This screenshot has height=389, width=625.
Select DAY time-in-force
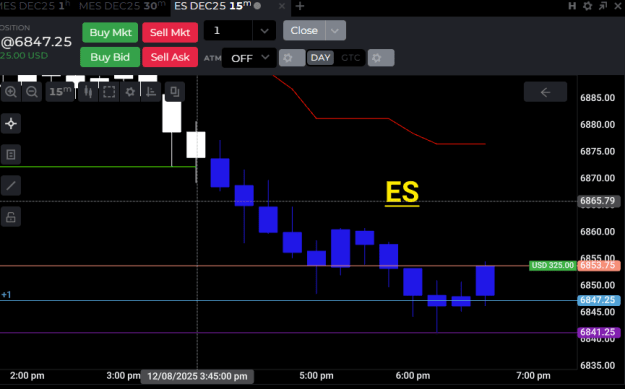320,58
